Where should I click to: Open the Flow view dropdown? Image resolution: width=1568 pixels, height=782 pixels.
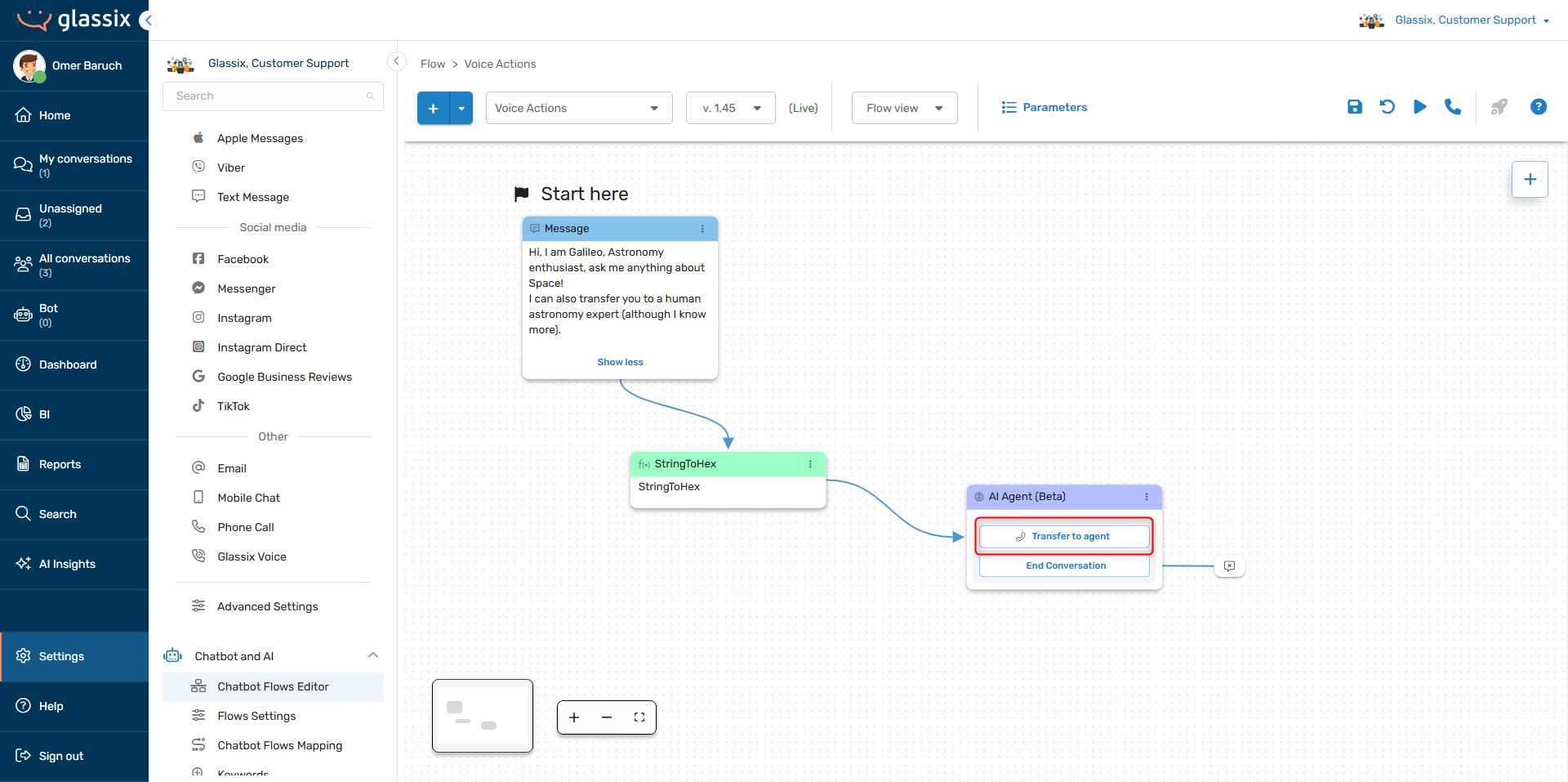905,108
